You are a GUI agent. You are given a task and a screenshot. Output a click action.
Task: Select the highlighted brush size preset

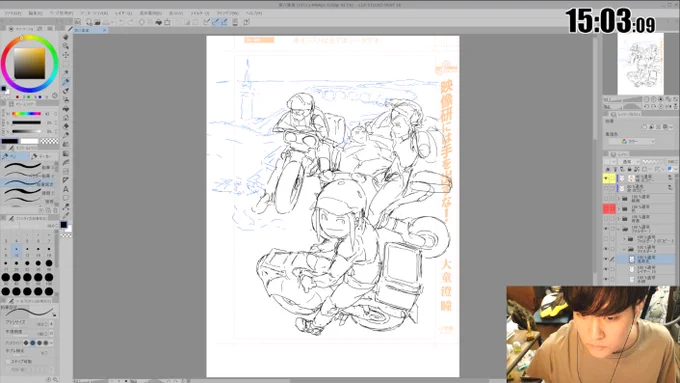tap(16, 249)
